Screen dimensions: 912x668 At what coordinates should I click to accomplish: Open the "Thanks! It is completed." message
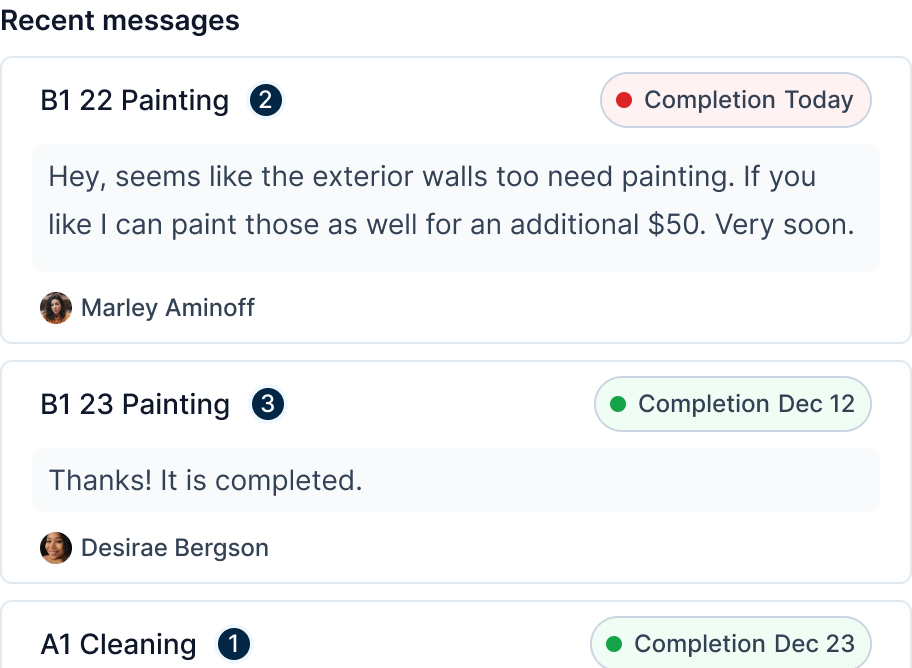pos(205,480)
